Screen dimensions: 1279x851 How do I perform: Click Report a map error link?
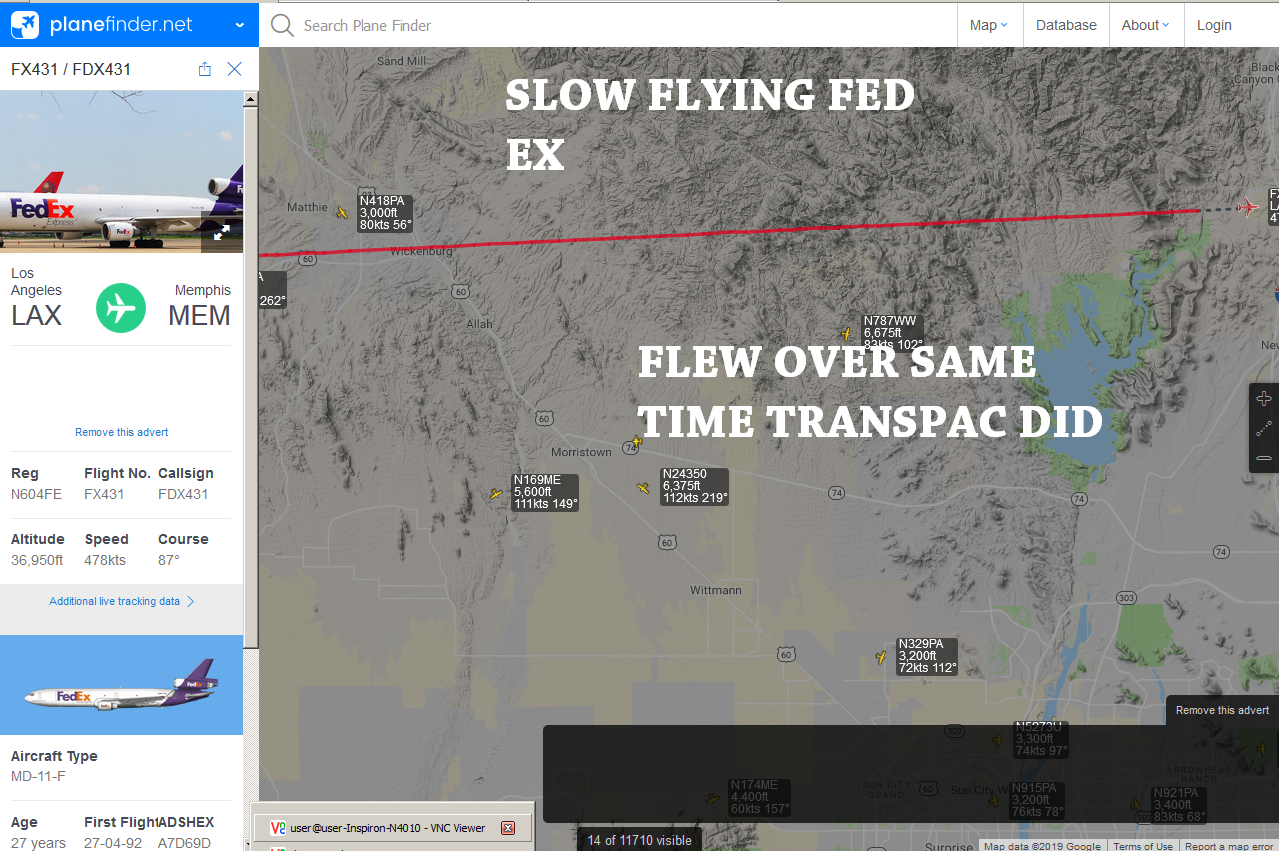click(x=1230, y=847)
